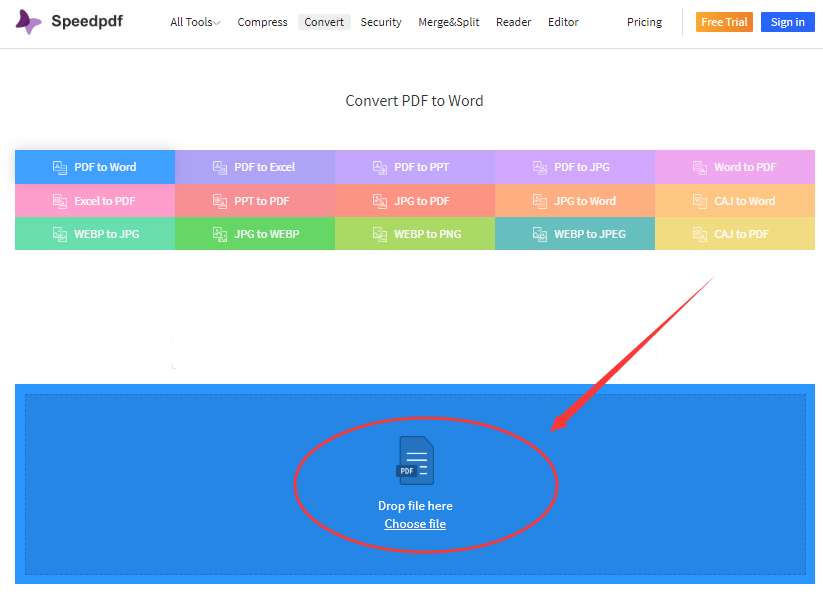Screen dimensions: 823x594
Task: Open the Reader menu item
Action: (x=513, y=22)
